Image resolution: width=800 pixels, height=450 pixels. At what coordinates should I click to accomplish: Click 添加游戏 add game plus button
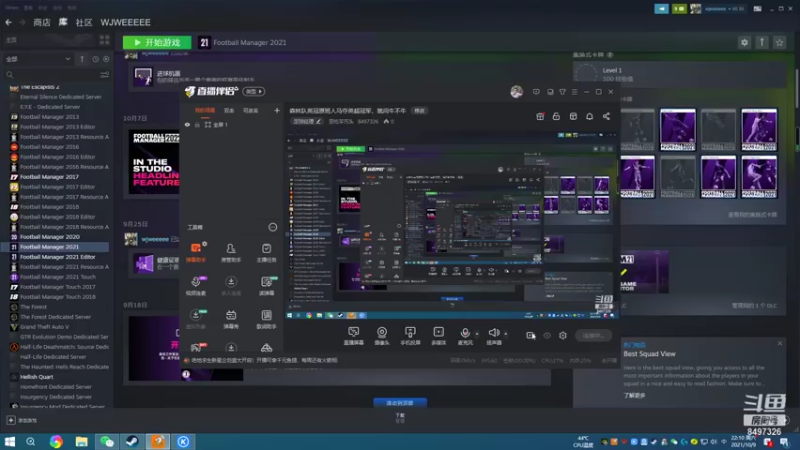click(11, 420)
